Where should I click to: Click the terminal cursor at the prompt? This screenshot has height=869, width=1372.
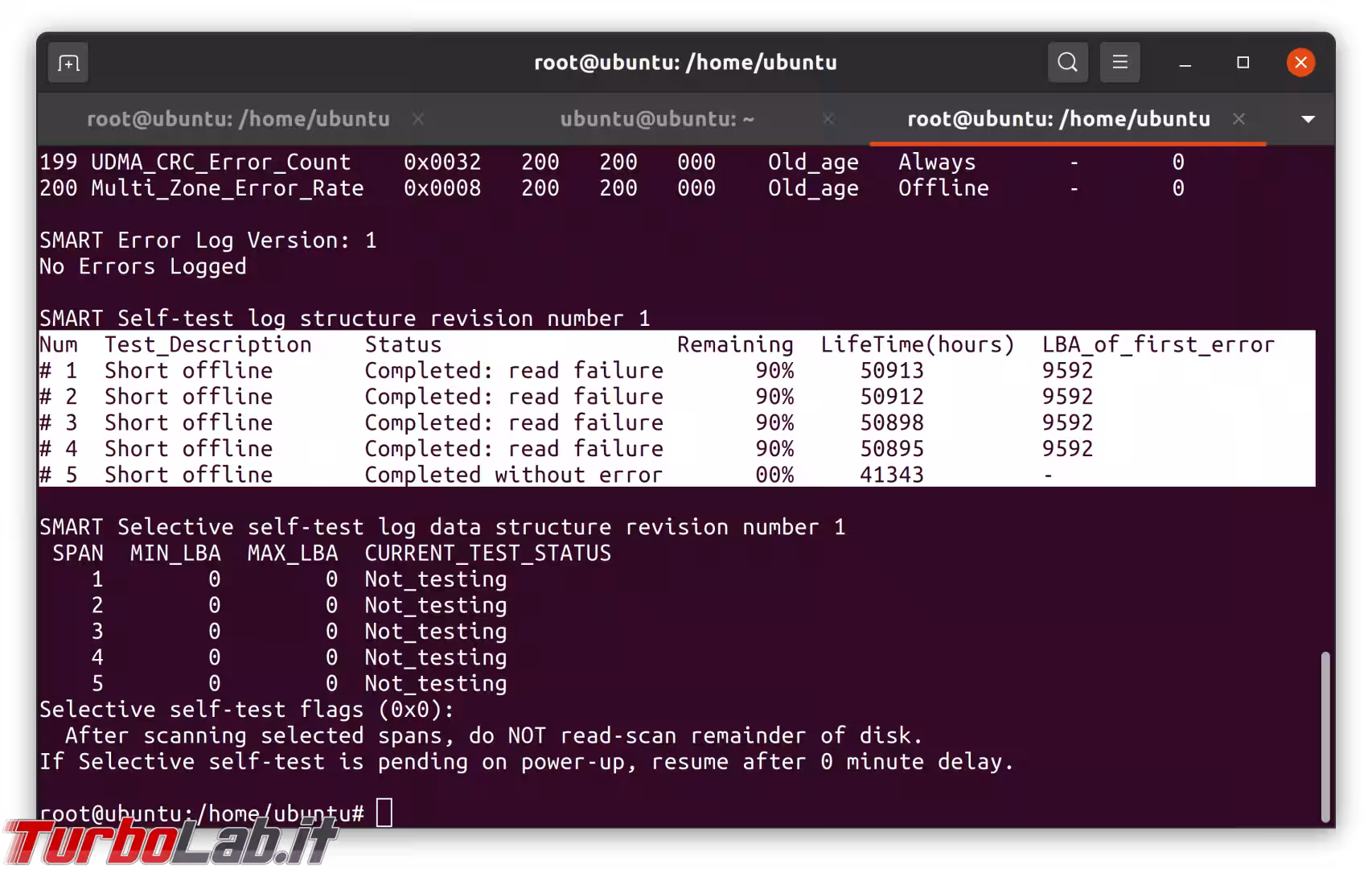tap(384, 813)
